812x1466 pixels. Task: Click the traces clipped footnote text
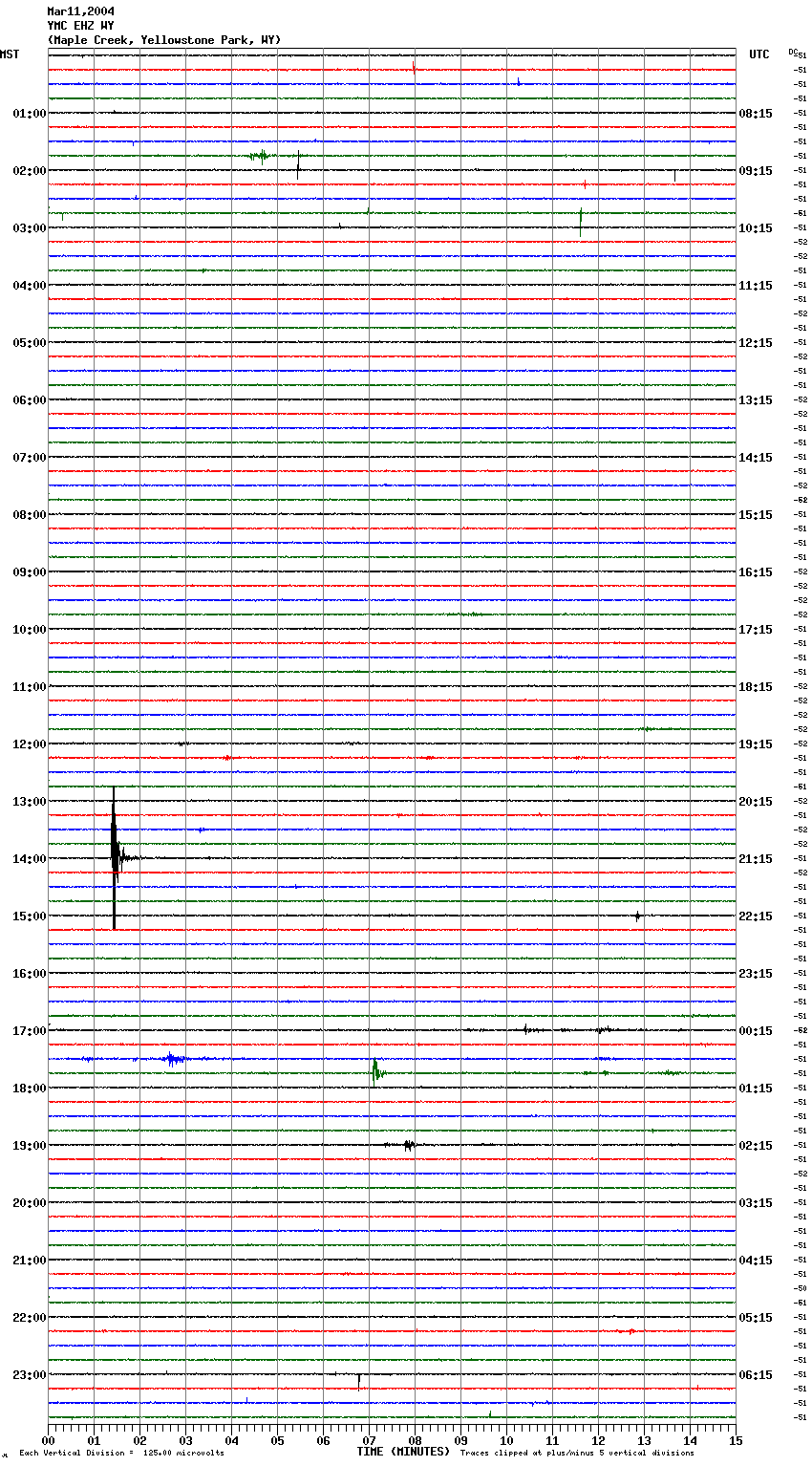pyautogui.click(x=577, y=1454)
